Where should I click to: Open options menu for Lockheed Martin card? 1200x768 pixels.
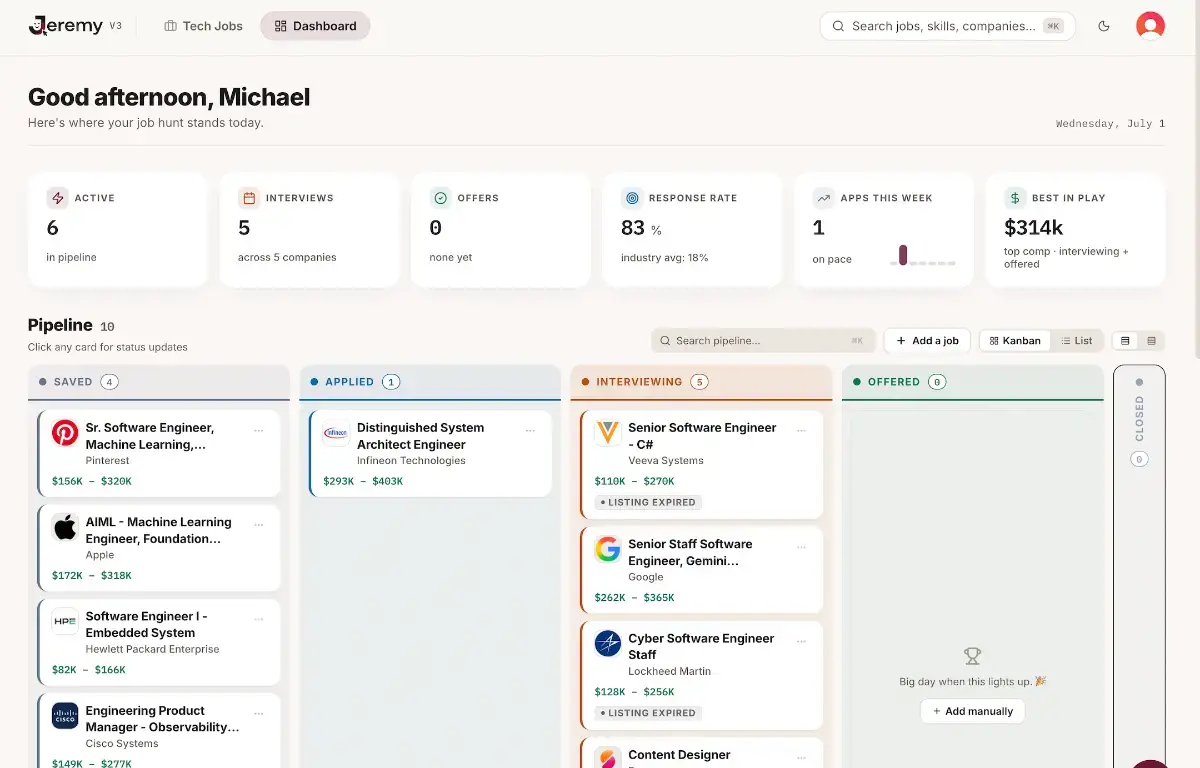801,642
